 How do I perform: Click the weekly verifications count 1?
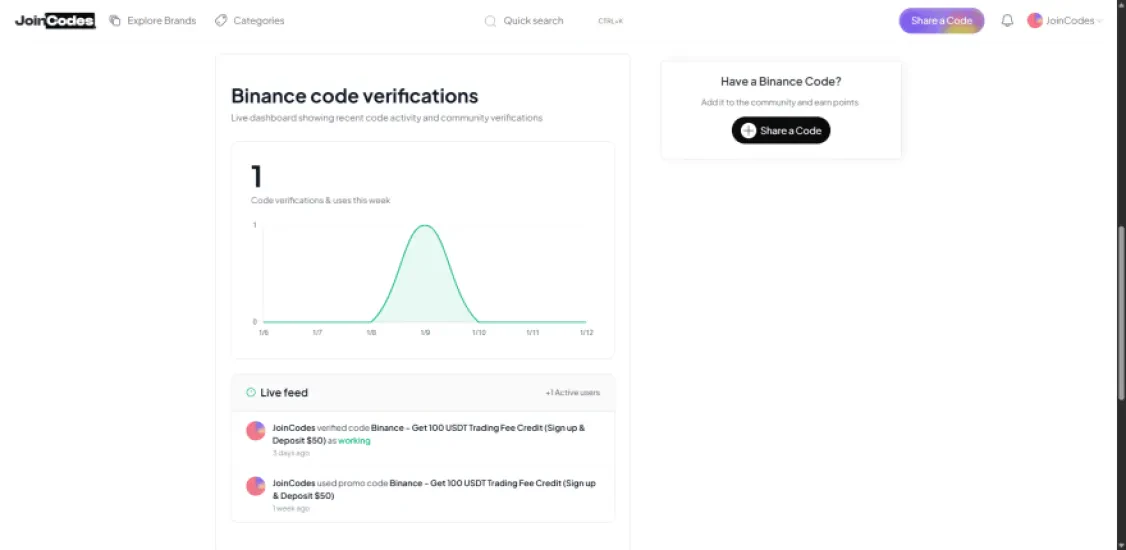256,177
